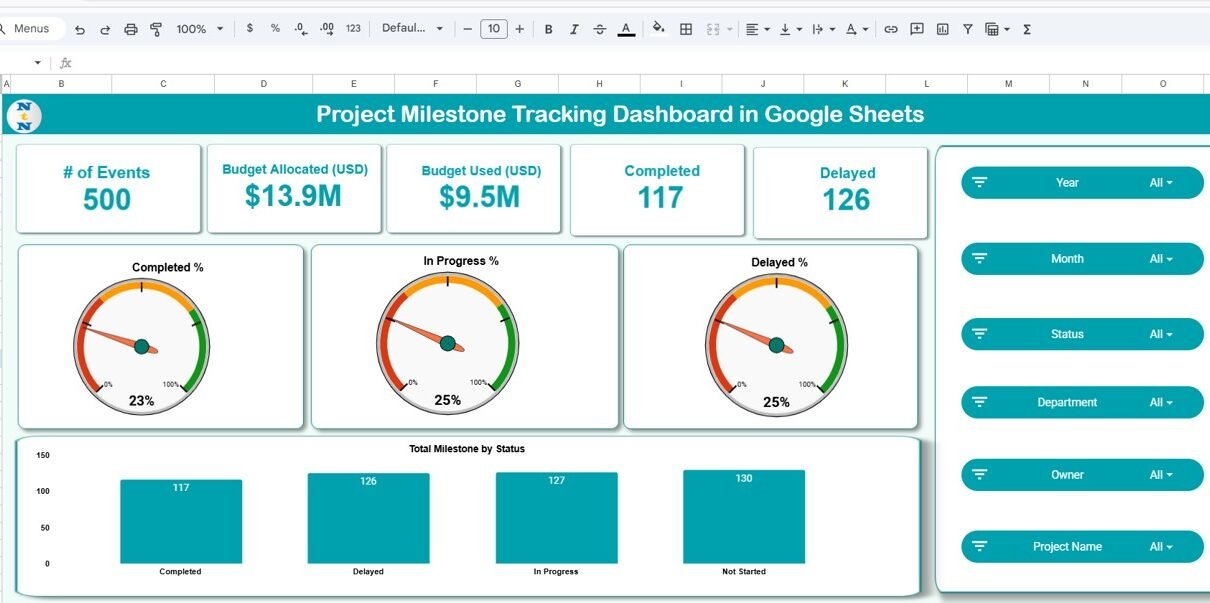Click the font size input field
The image size is (1210, 603).
(x=493, y=29)
